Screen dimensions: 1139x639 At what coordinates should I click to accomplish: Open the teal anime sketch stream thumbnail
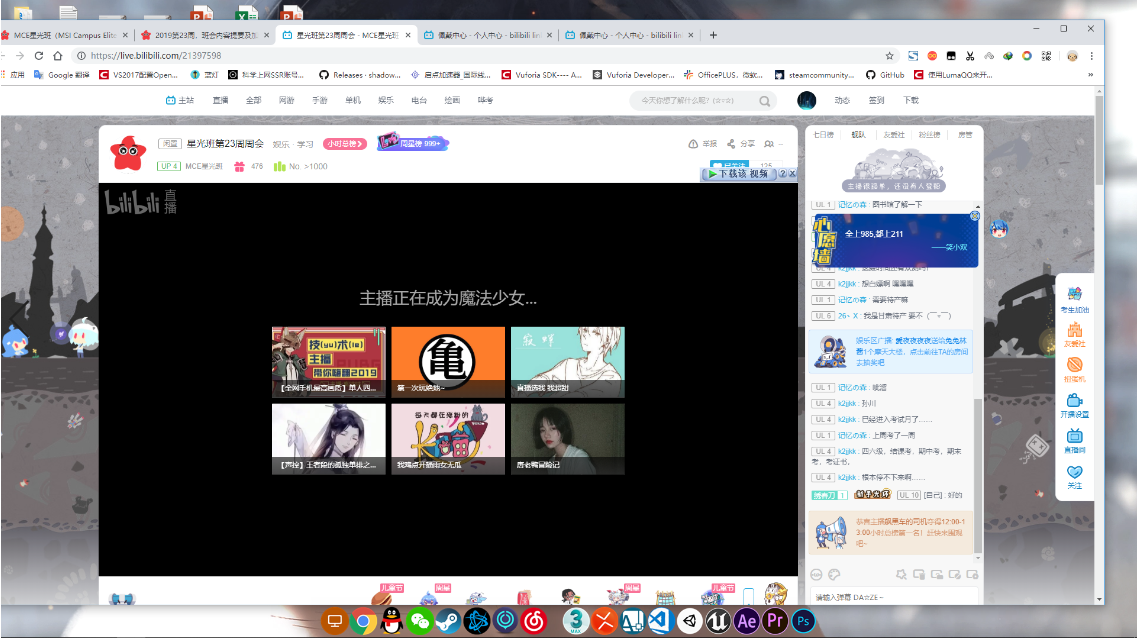pyautogui.click(x=568, y=362)
